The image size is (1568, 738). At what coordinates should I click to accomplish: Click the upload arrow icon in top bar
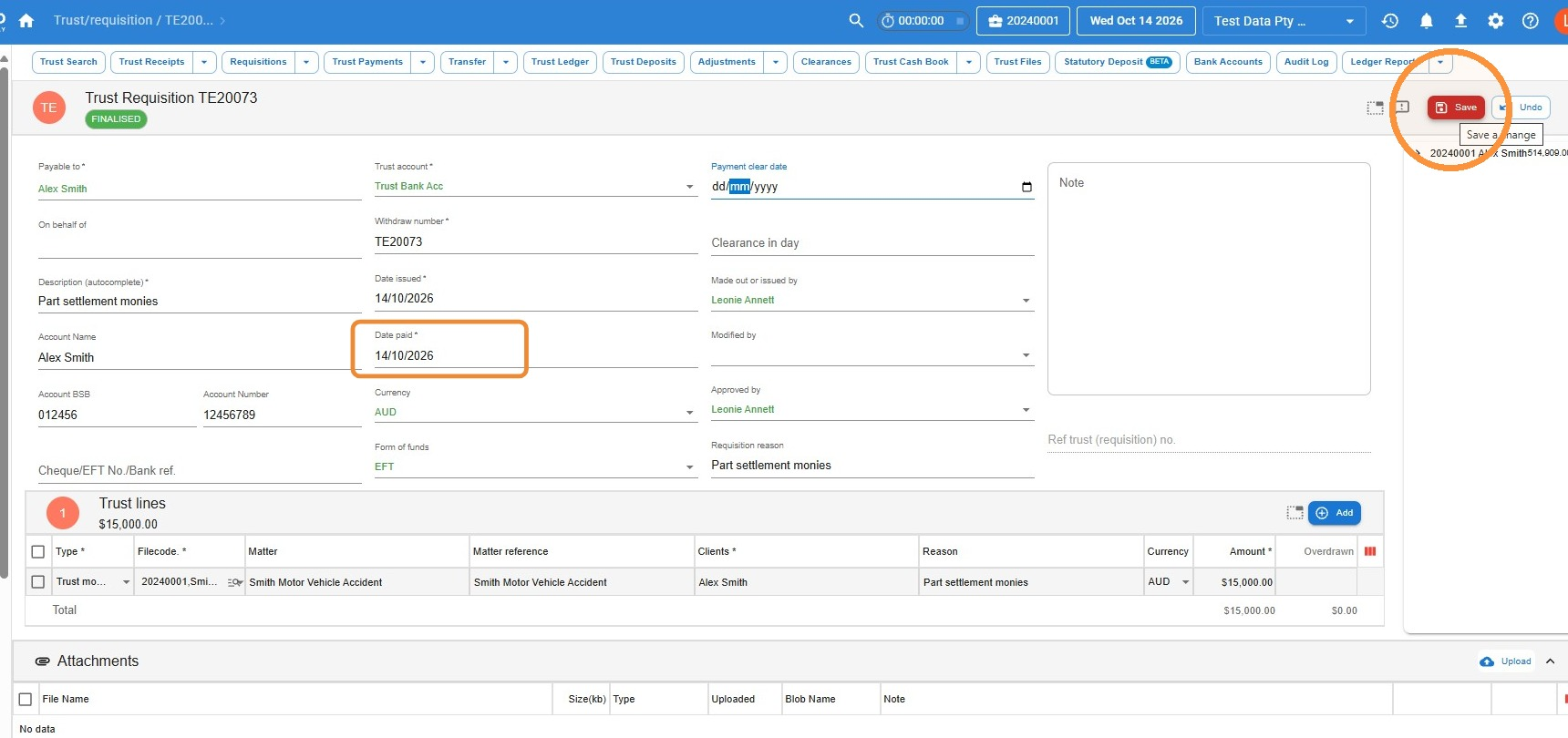1460,20
